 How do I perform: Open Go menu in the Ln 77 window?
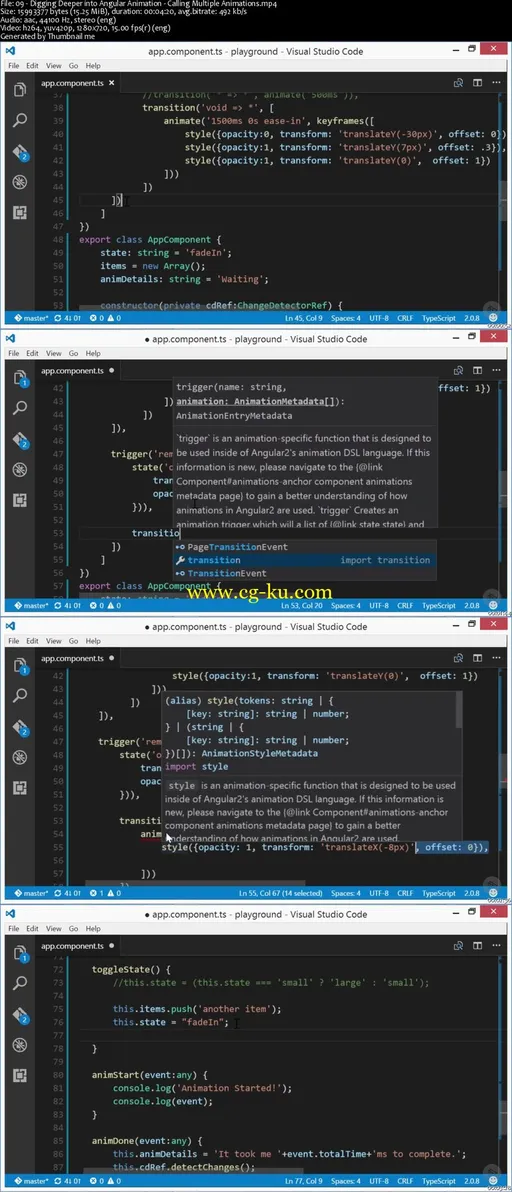click(x=74, y=928)
